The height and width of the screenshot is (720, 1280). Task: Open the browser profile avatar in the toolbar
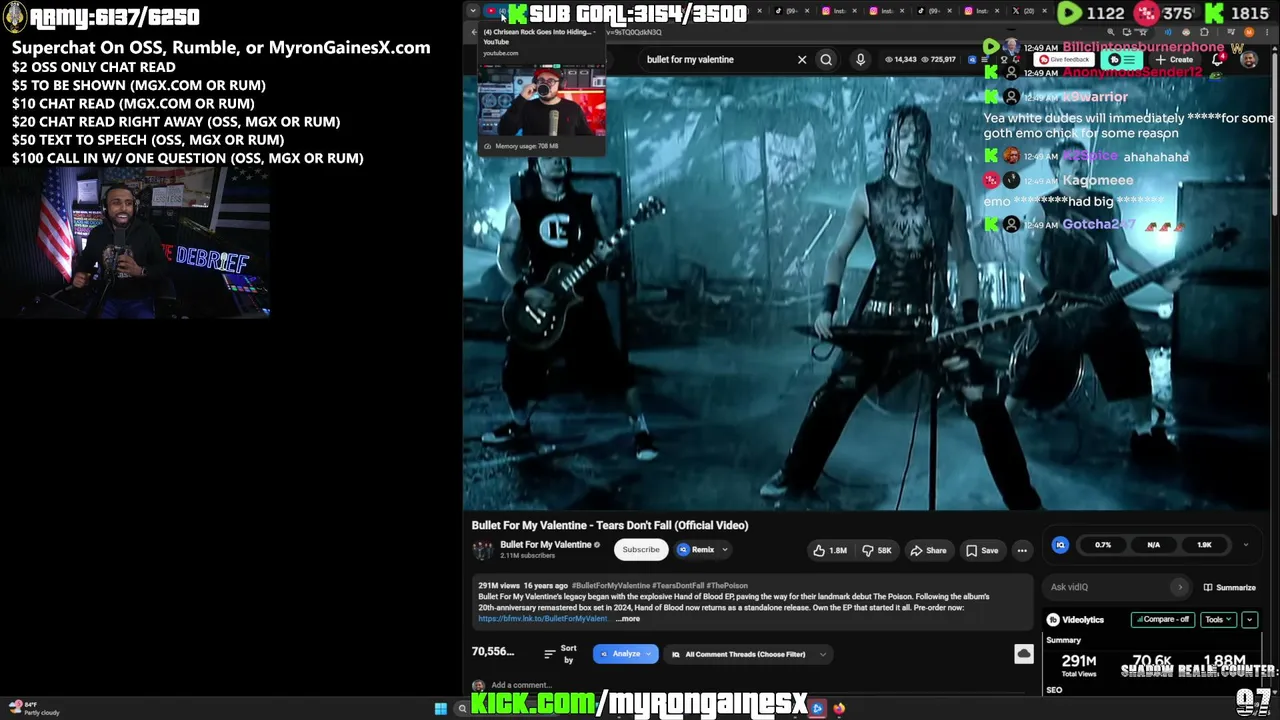pos(1248,32)
